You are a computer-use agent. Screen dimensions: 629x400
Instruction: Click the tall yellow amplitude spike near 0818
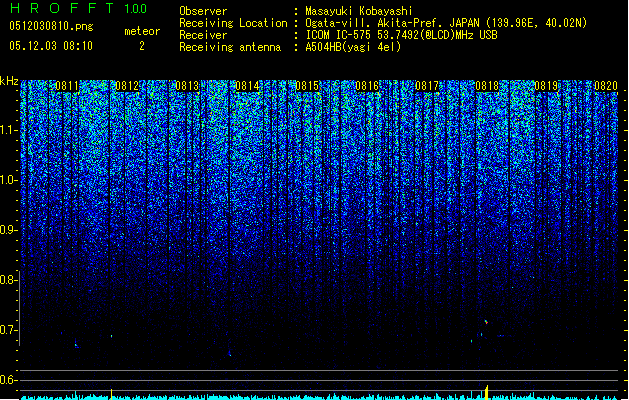pyautogui.click(x=487, y=392)
